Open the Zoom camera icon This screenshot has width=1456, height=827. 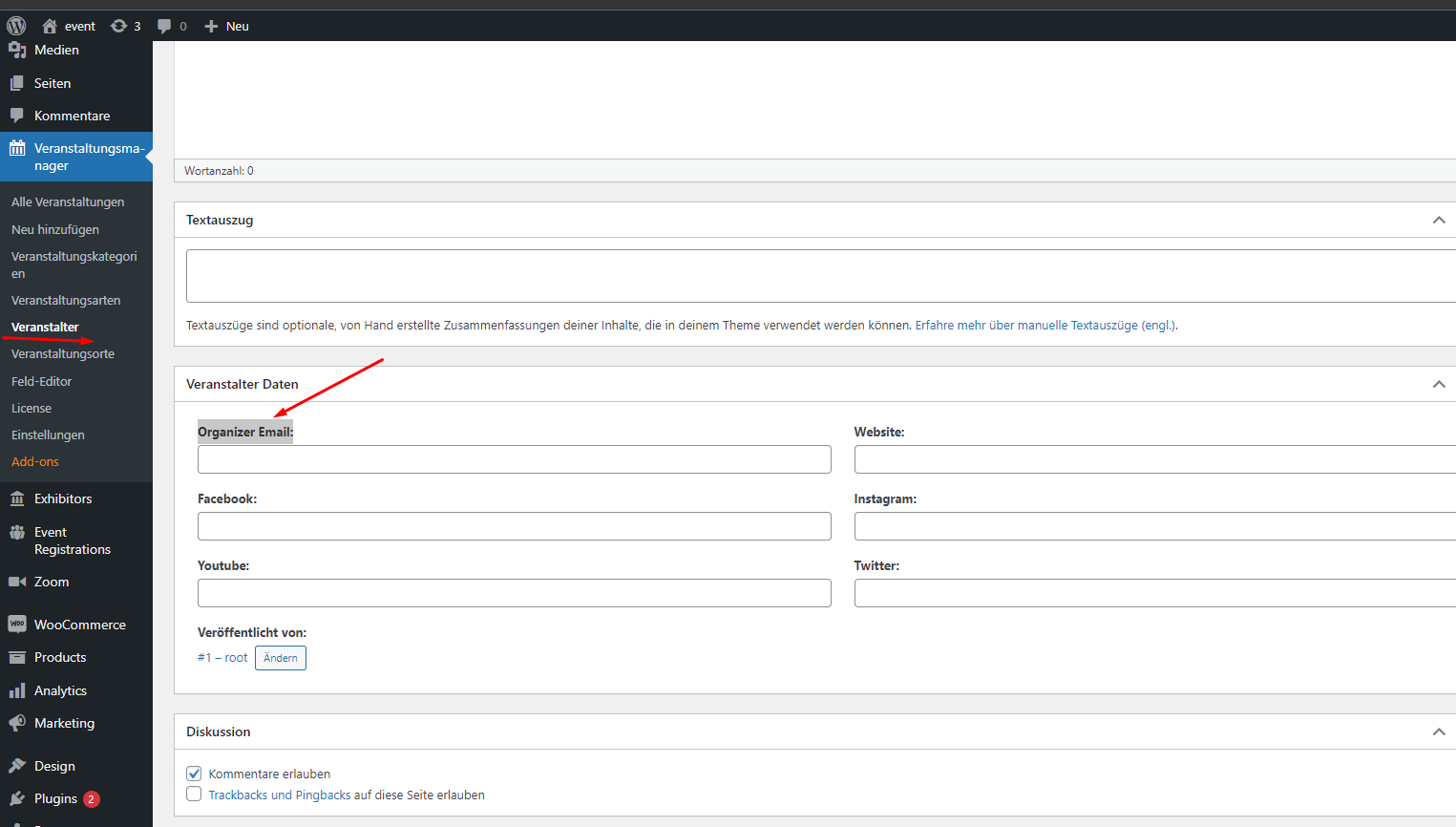click(17, 581)
